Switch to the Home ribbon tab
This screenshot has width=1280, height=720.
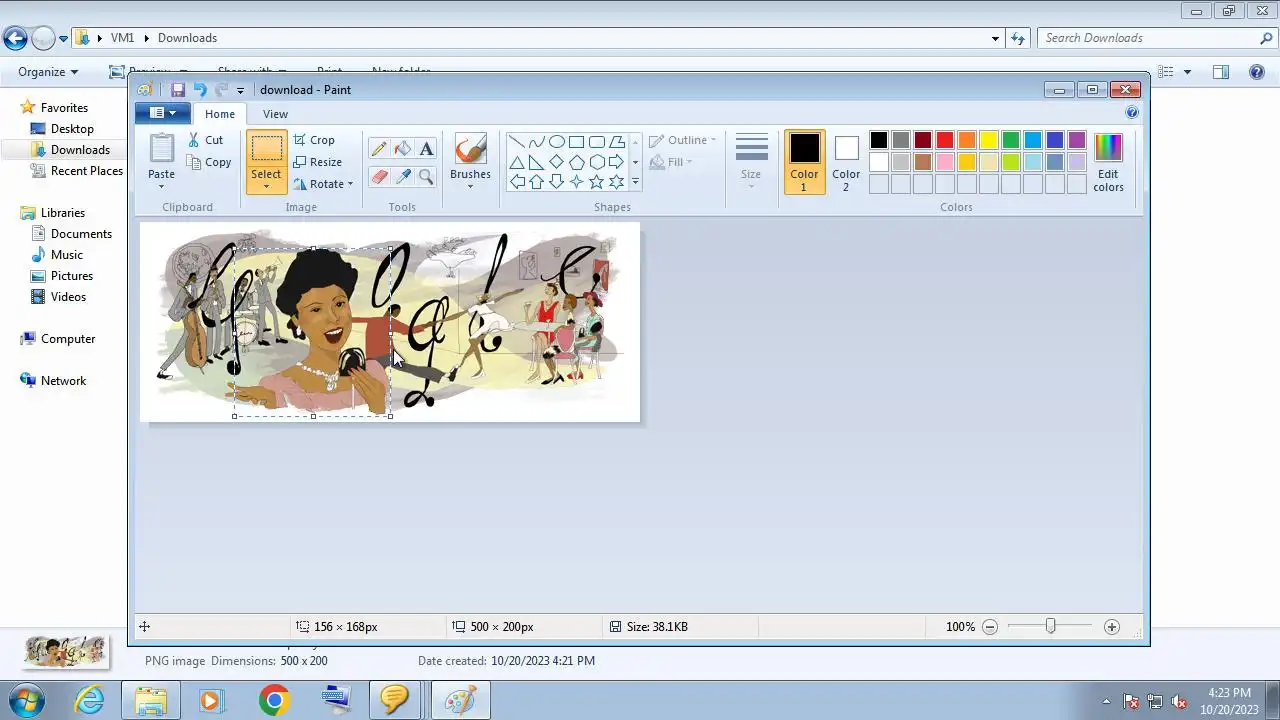[x=220, y=114]
